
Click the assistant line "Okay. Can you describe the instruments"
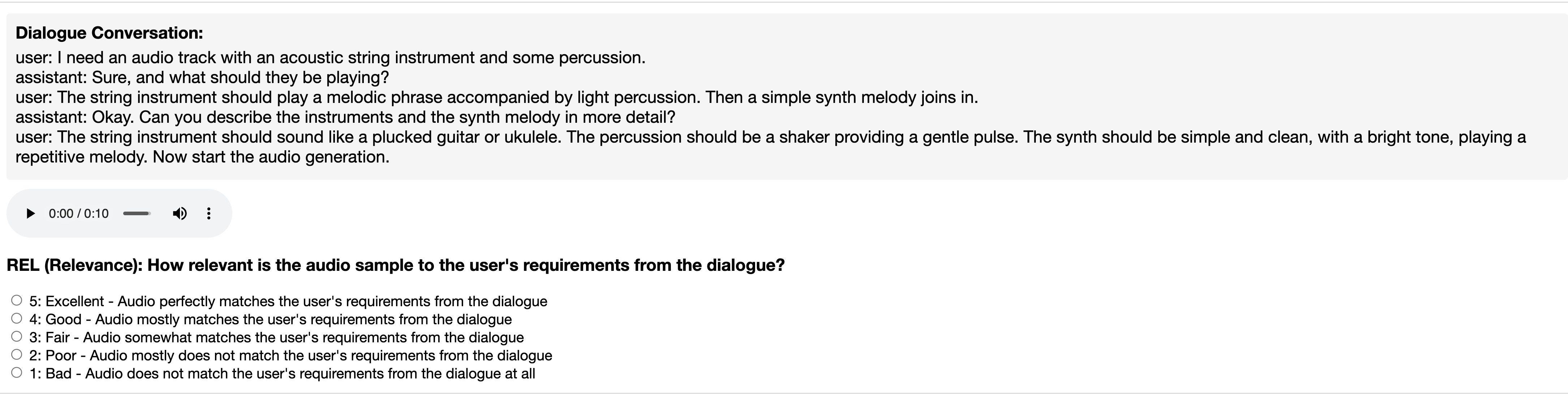(345, 117)
